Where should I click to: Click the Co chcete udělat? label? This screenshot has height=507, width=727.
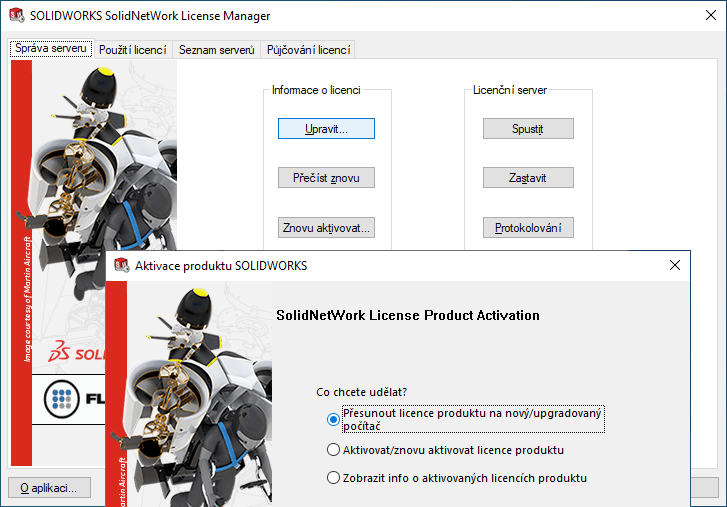point(362,392)
